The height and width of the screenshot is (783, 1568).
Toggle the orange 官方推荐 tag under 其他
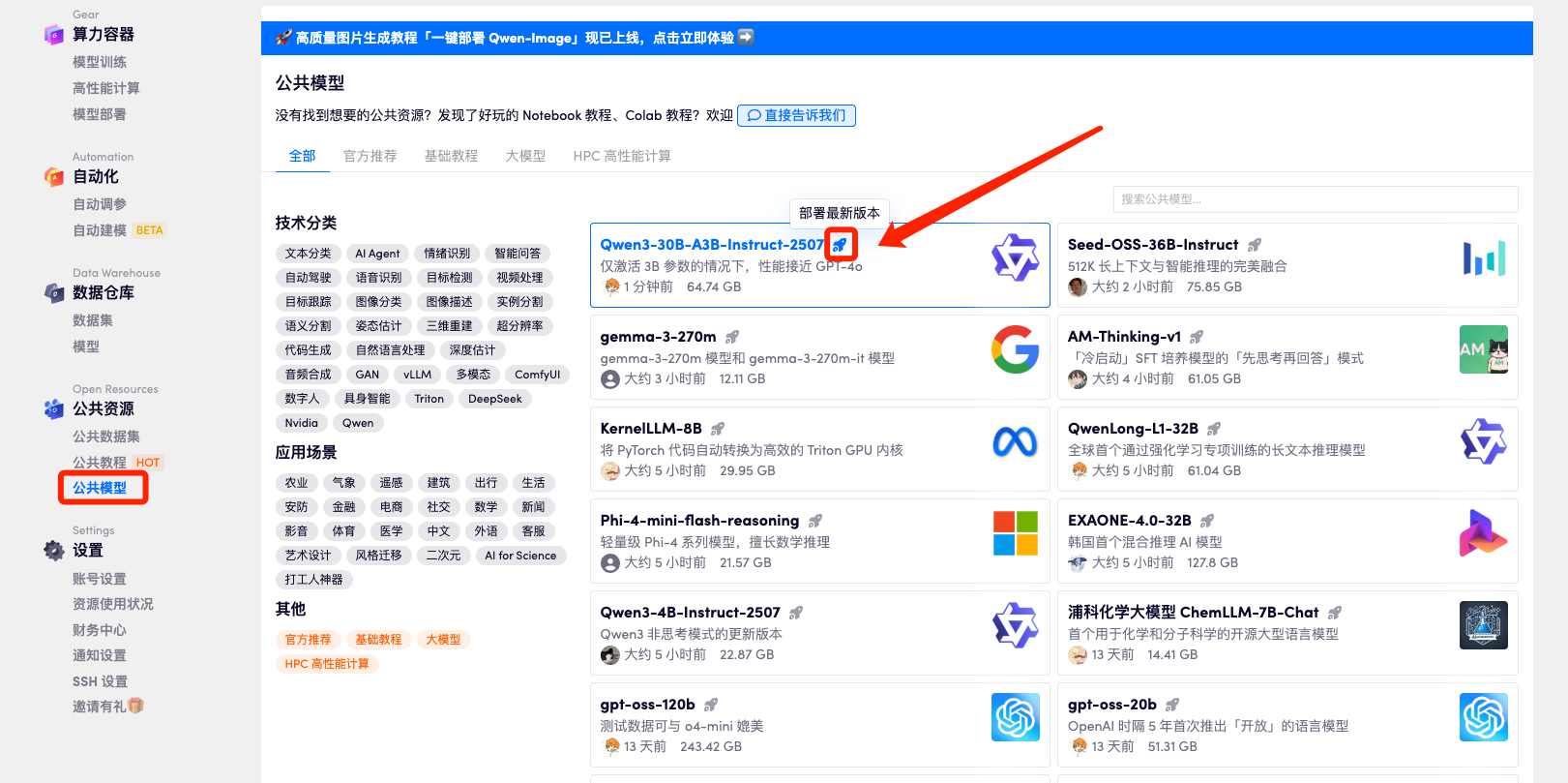coord(308,640)
